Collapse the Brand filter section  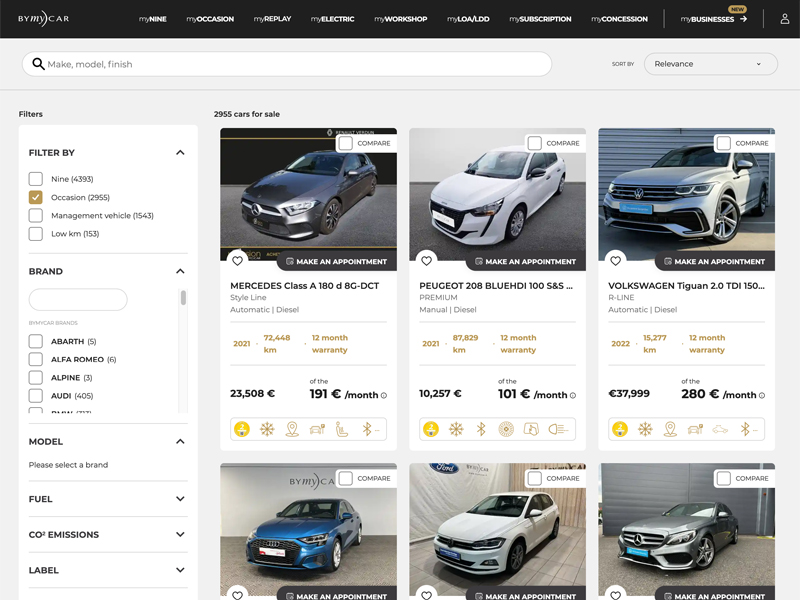click(180, 271)
